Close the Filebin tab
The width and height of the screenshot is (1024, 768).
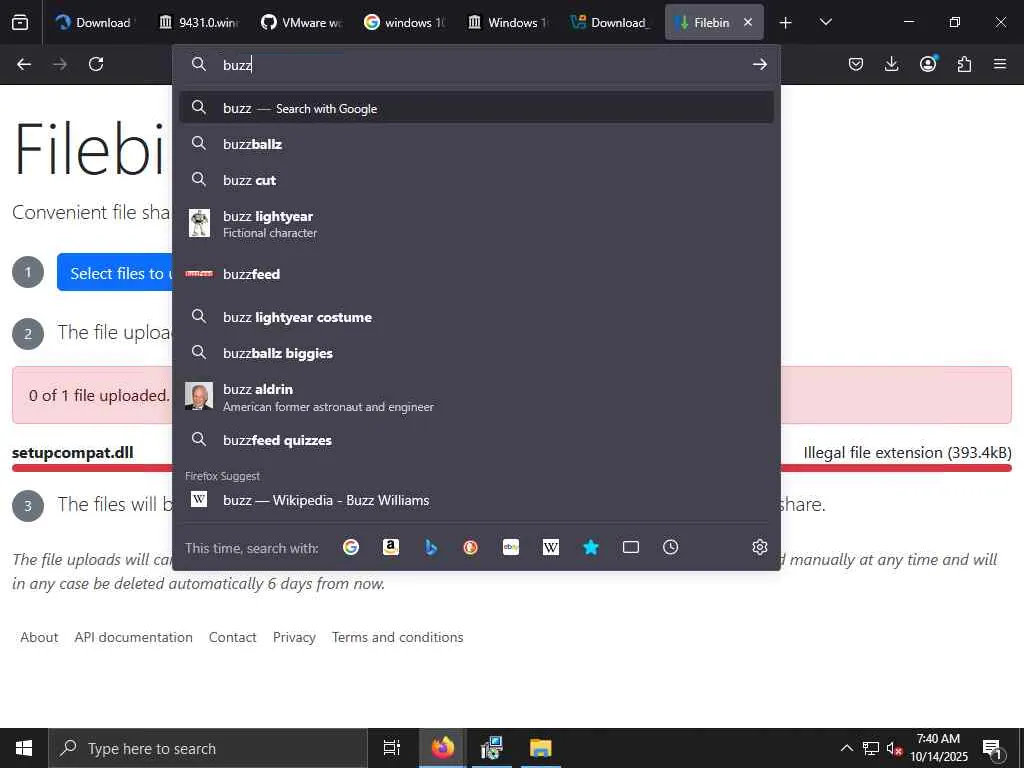coord(748,22)
